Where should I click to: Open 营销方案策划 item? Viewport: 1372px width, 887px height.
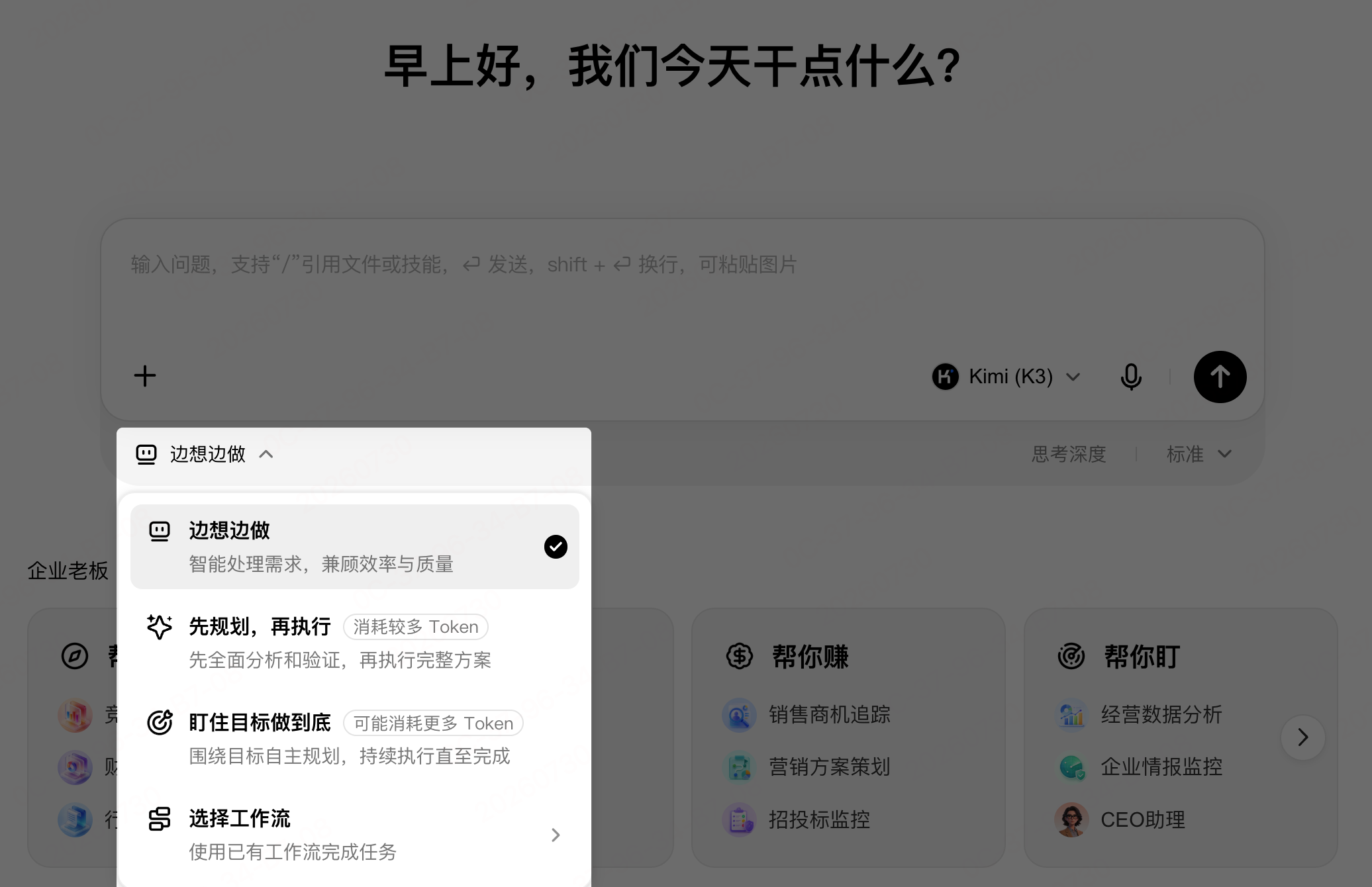807,767
